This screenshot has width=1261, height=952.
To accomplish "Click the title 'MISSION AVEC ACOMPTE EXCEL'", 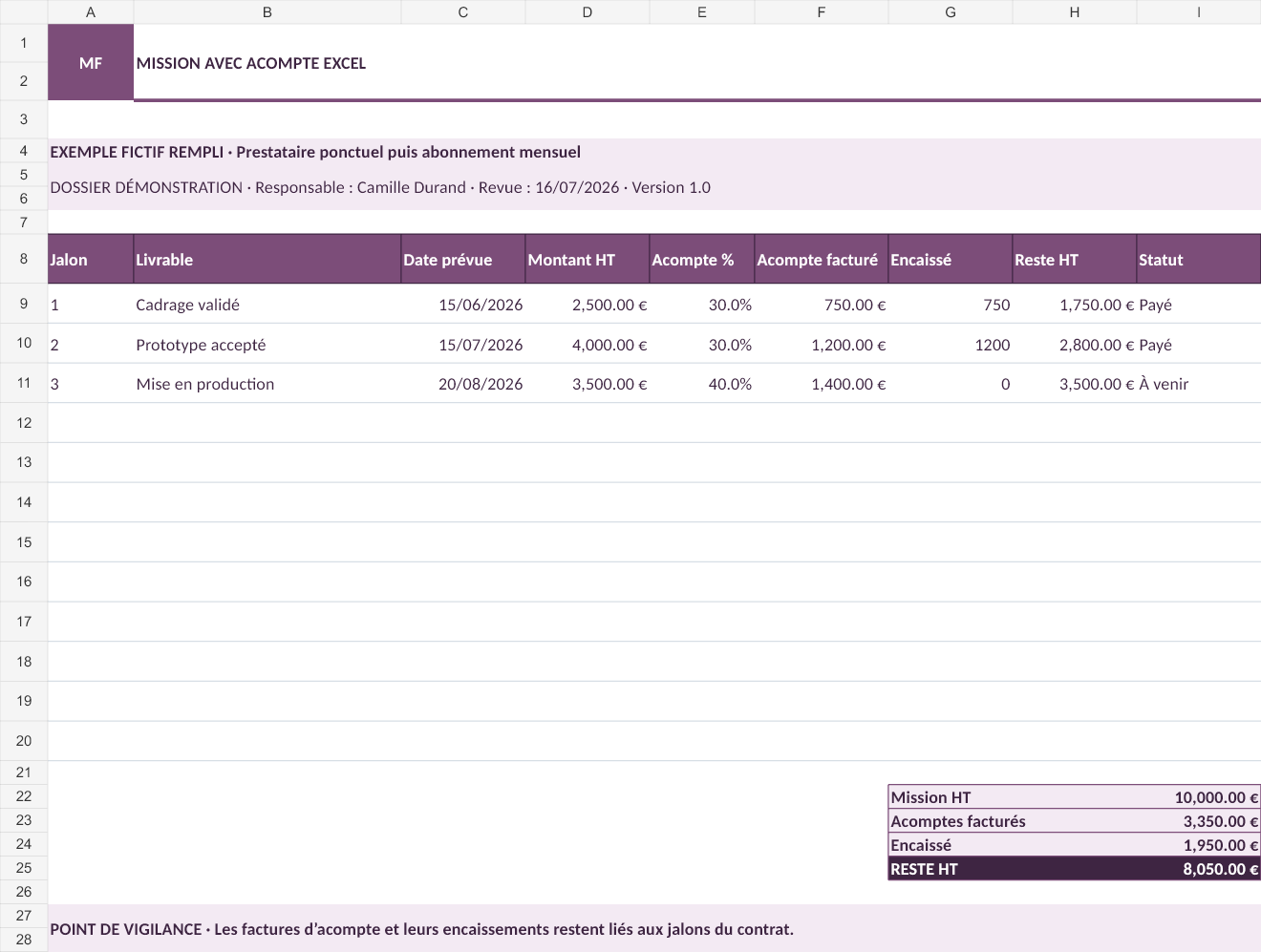I will coord(251,63).
